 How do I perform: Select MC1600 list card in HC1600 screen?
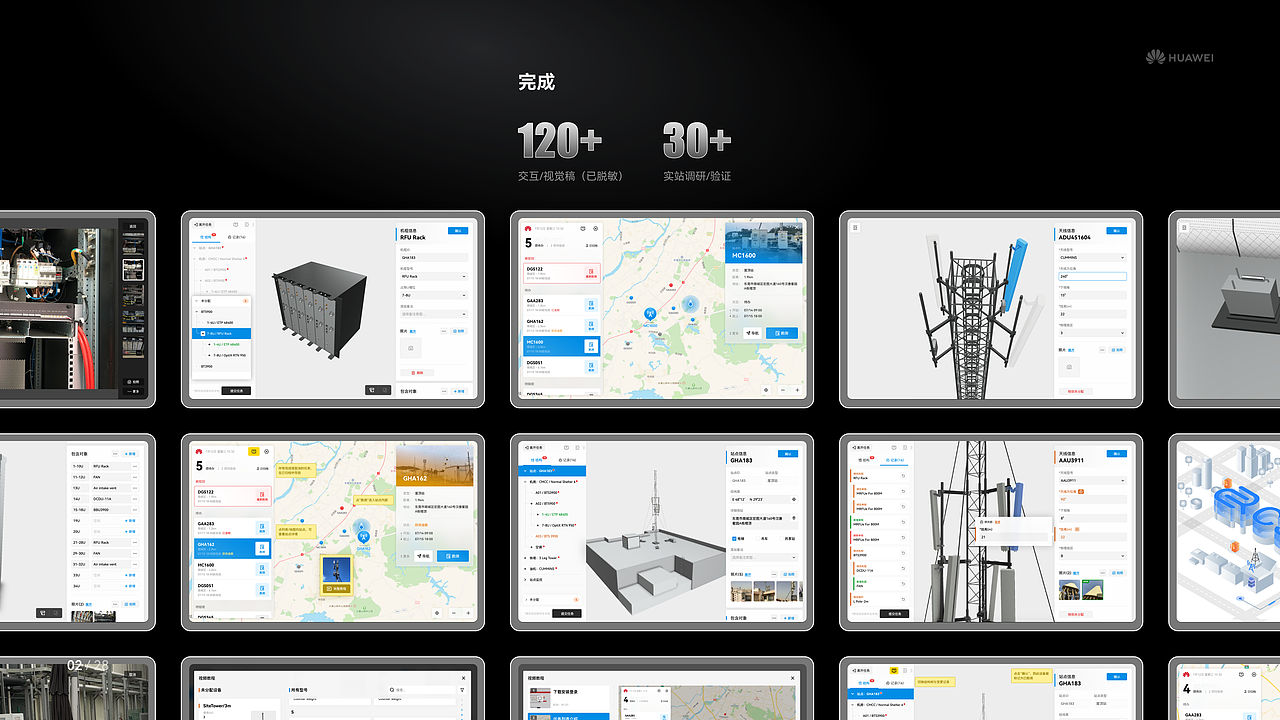click(562, 346)
